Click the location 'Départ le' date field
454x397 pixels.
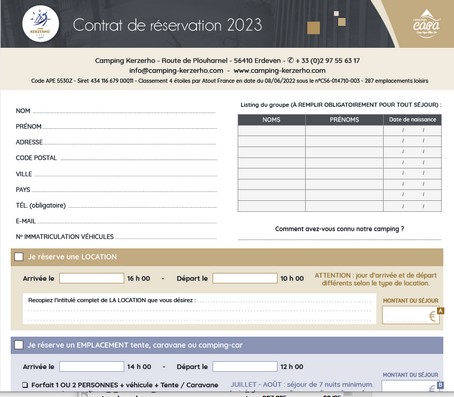point(245,278)
